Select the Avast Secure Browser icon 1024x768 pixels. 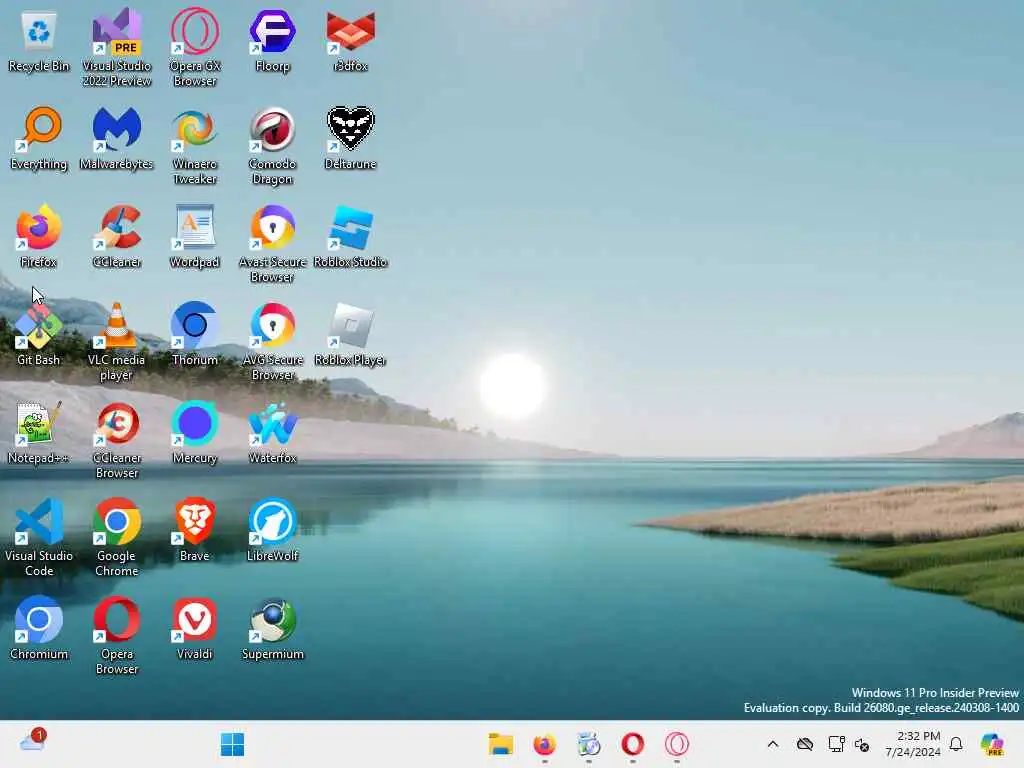[x=272, y=244]
